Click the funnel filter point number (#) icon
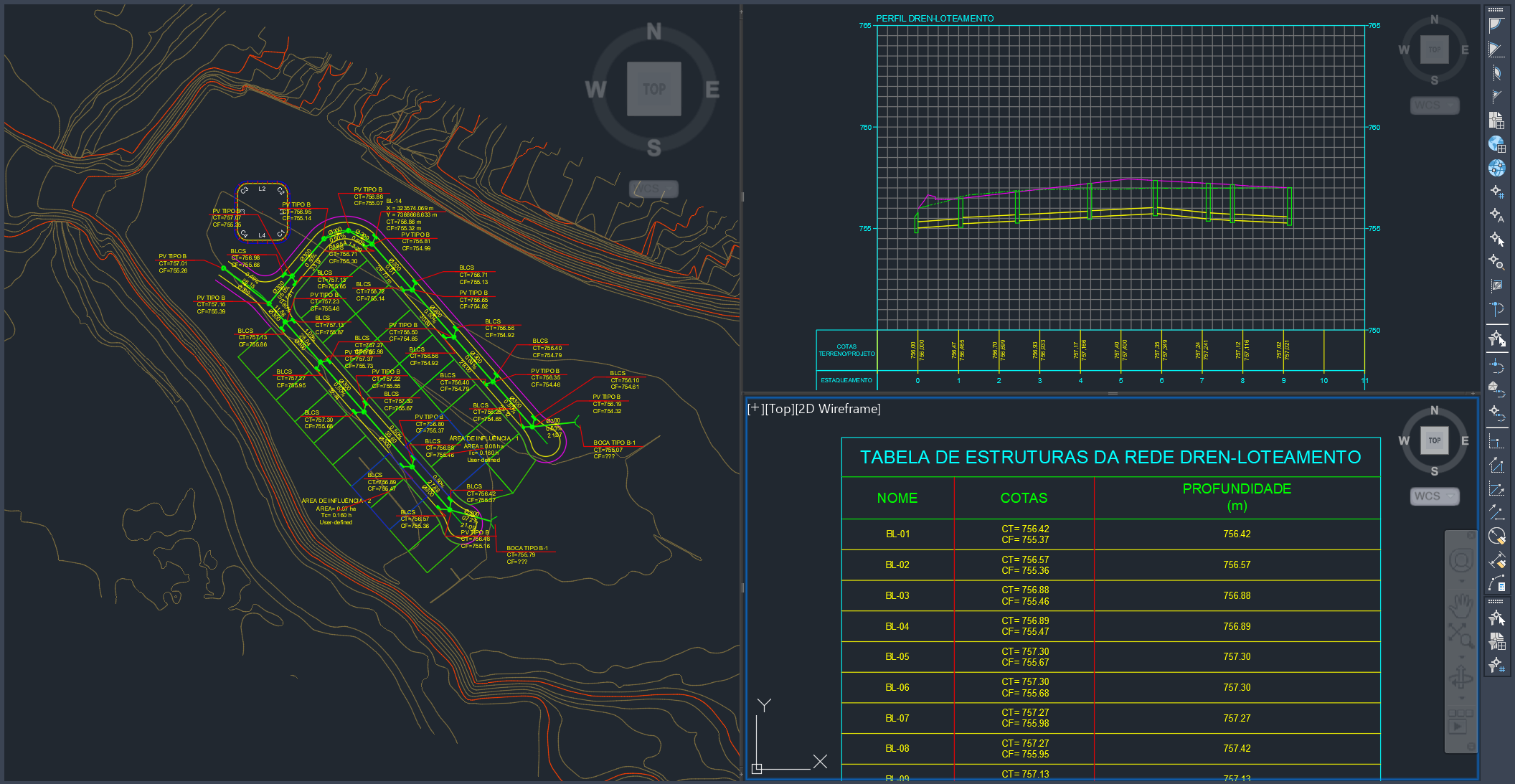Image resolution: width=1515 pixels, height=784 pixels. point(1496,665)
